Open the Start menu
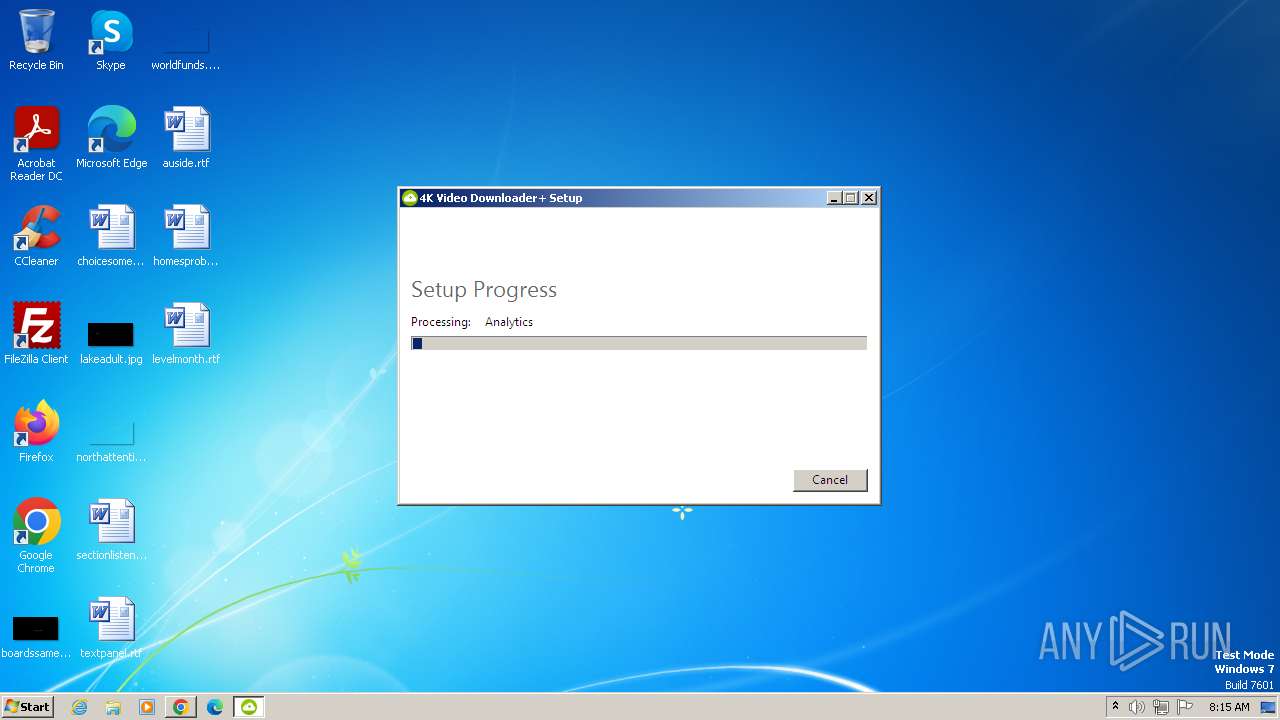 click(27, 707)
